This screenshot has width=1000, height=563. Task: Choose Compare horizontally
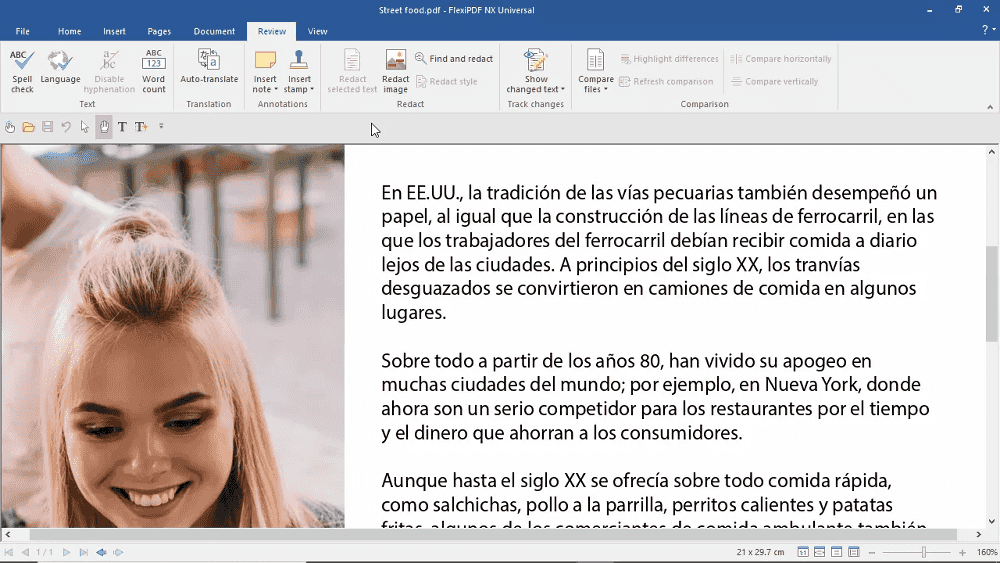tap(781, 59)
